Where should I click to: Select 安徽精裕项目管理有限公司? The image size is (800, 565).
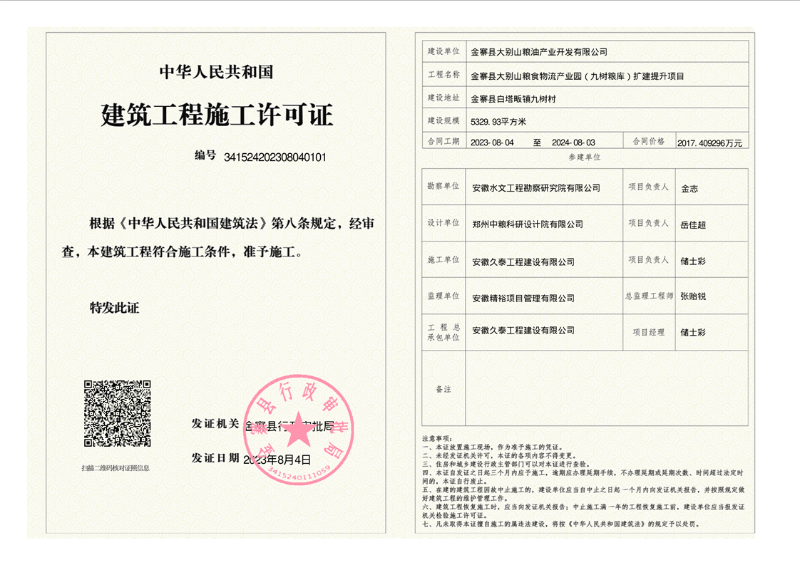point(523,298)
